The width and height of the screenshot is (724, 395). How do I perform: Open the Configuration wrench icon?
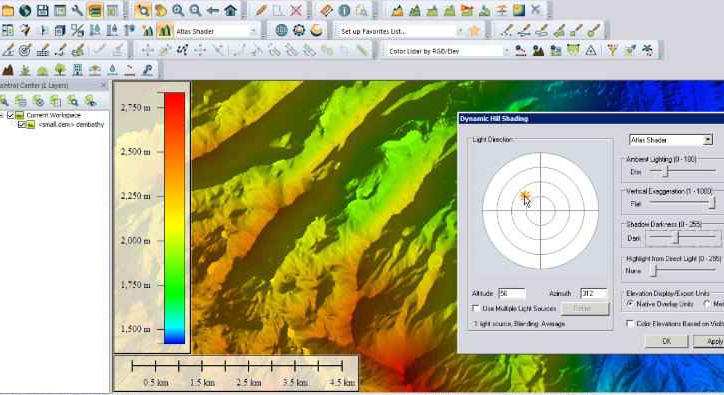(x=77, y=10)
